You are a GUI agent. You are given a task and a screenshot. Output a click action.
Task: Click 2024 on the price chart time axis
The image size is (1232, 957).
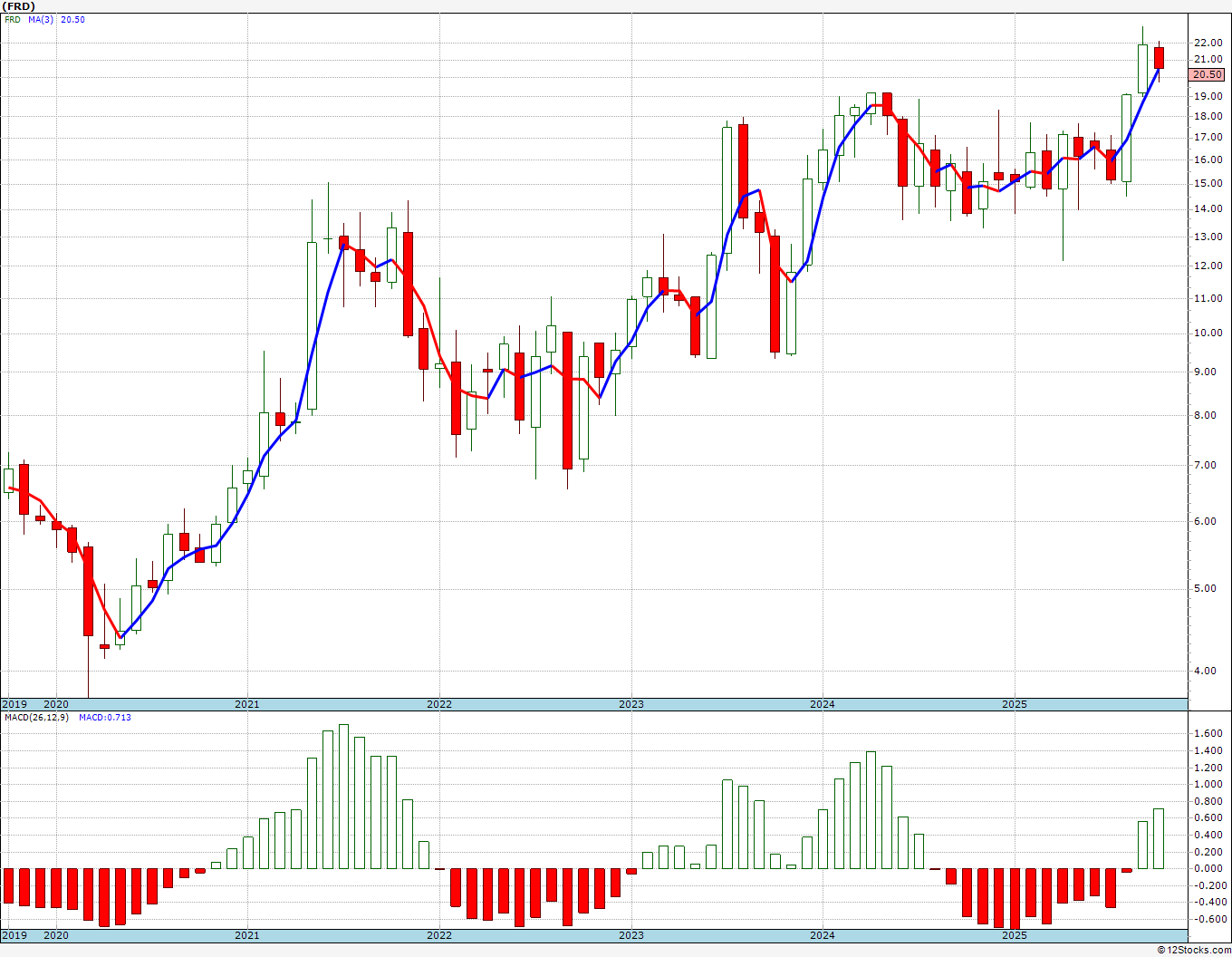[823, 704]
